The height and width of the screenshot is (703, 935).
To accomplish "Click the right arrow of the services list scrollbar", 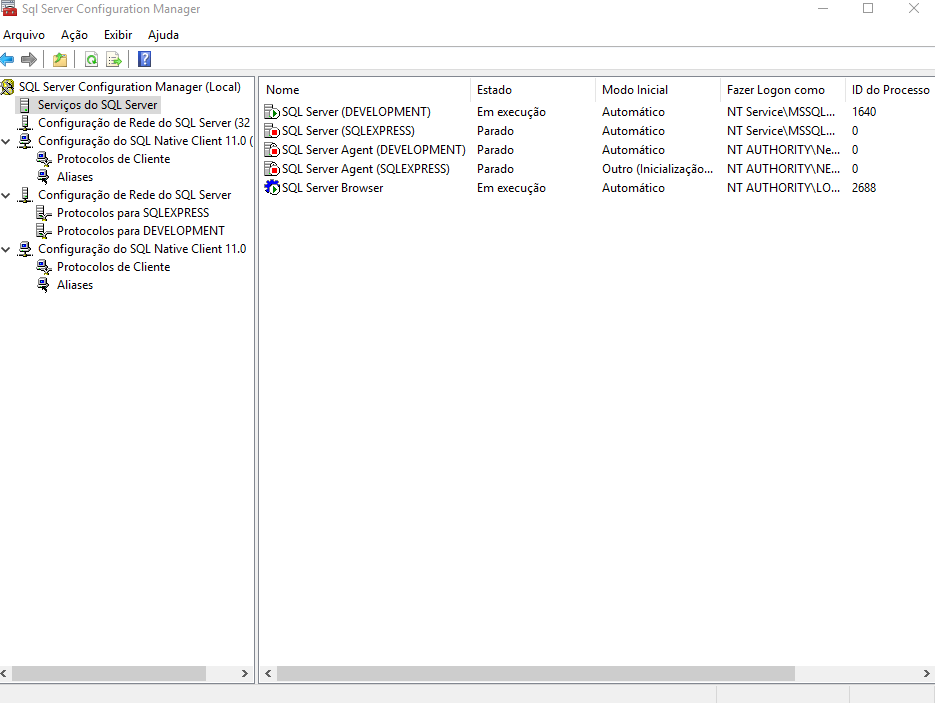I will 926,673.
